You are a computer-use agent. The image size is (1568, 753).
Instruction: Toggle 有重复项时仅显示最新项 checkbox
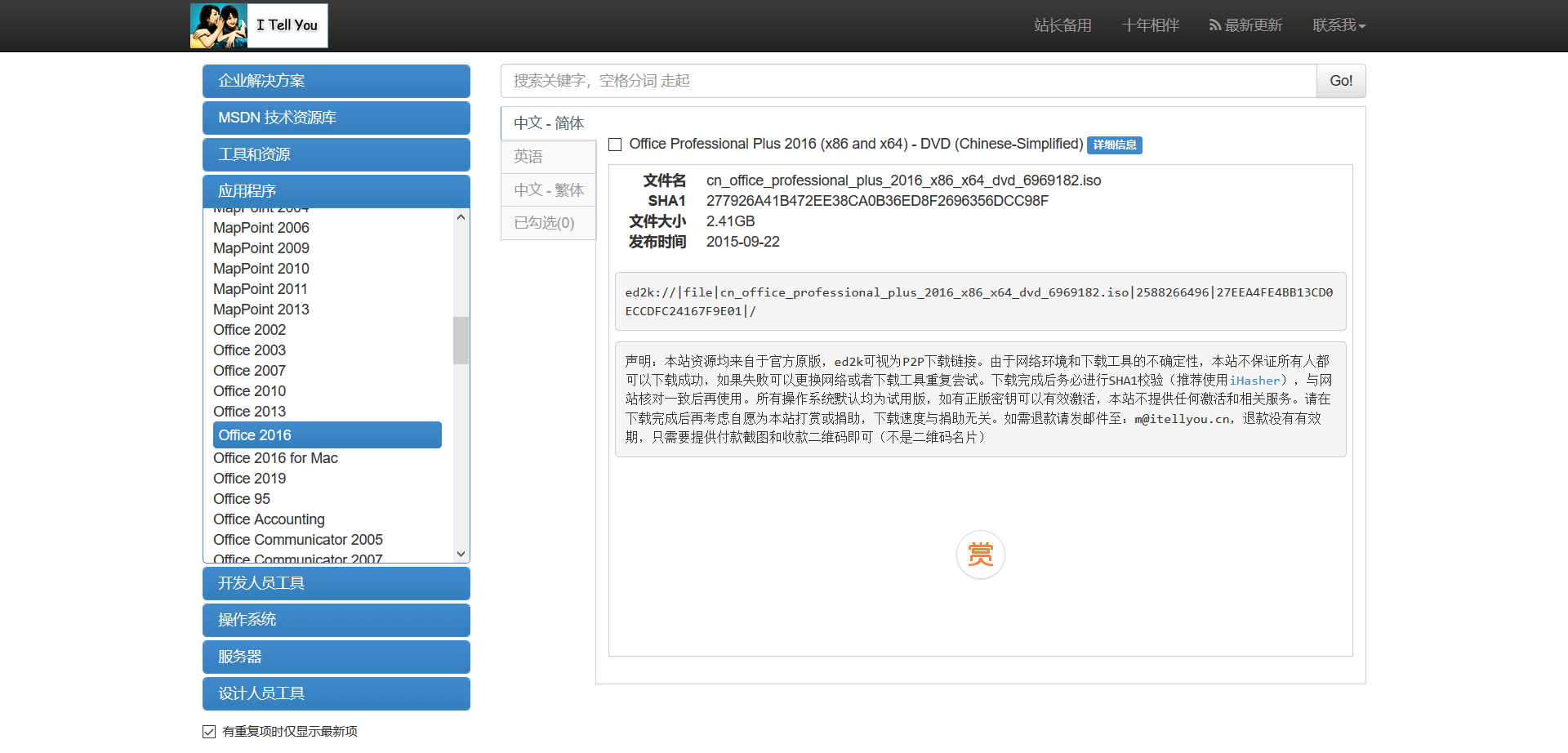209,732
